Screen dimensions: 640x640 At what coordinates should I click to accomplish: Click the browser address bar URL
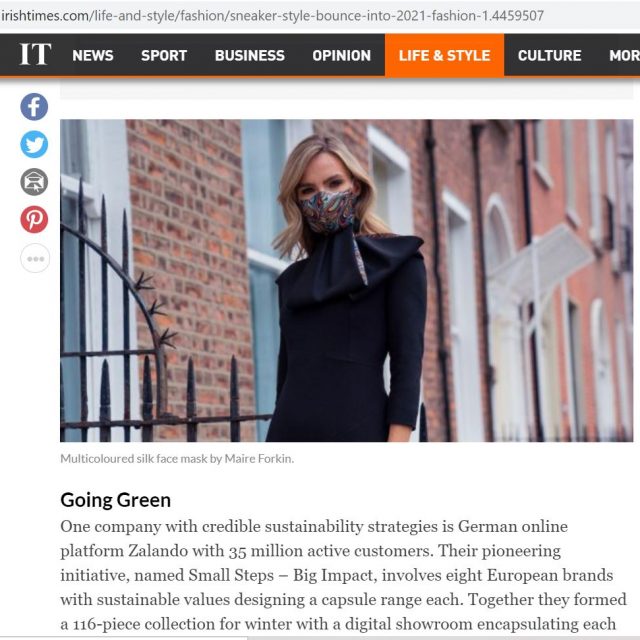click(272, 16)
